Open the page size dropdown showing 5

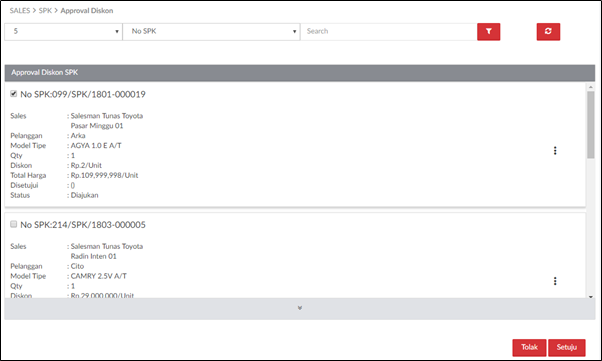(63, 31)
